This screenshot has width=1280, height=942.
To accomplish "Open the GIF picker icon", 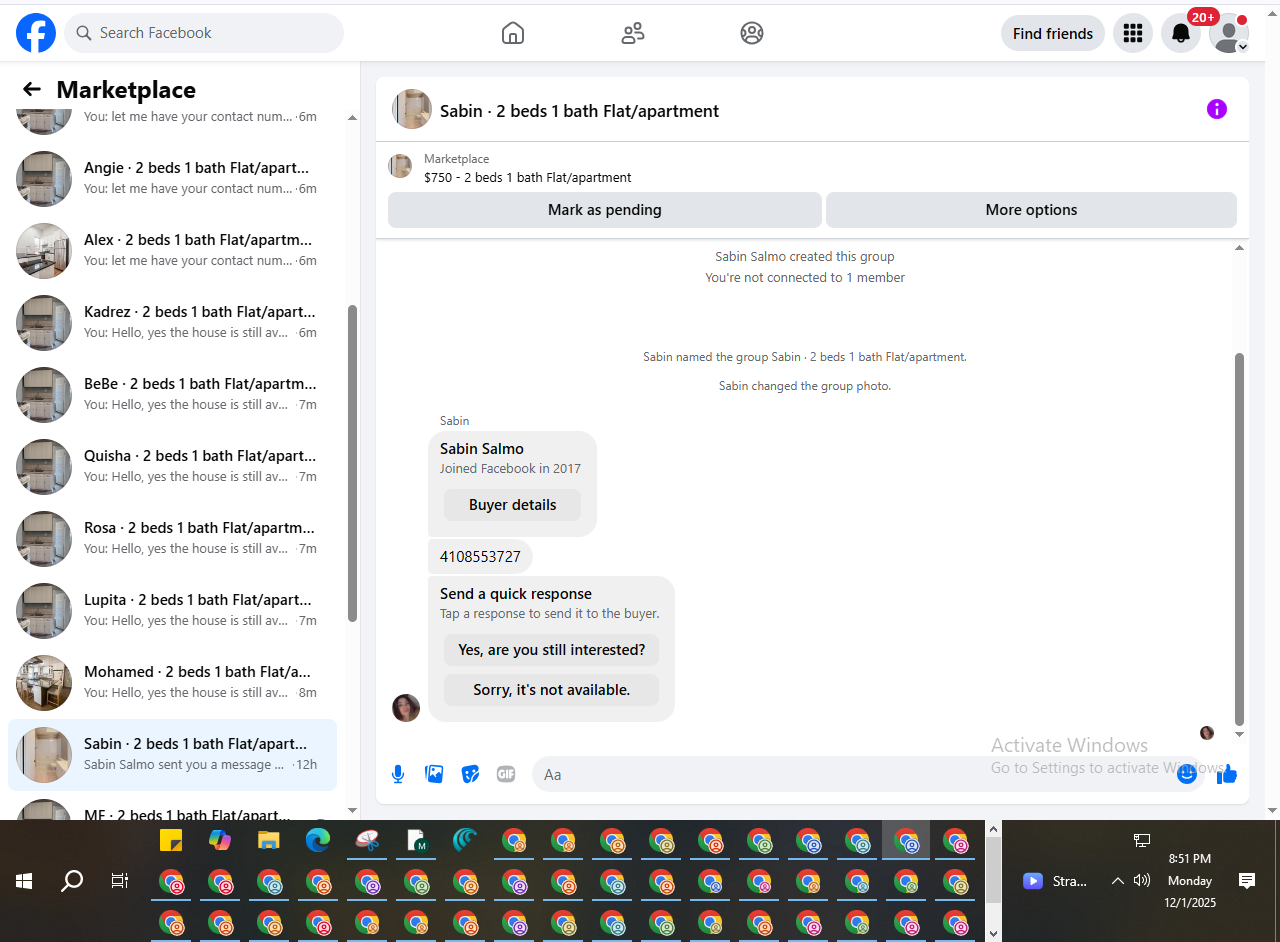I will (506, 774).
